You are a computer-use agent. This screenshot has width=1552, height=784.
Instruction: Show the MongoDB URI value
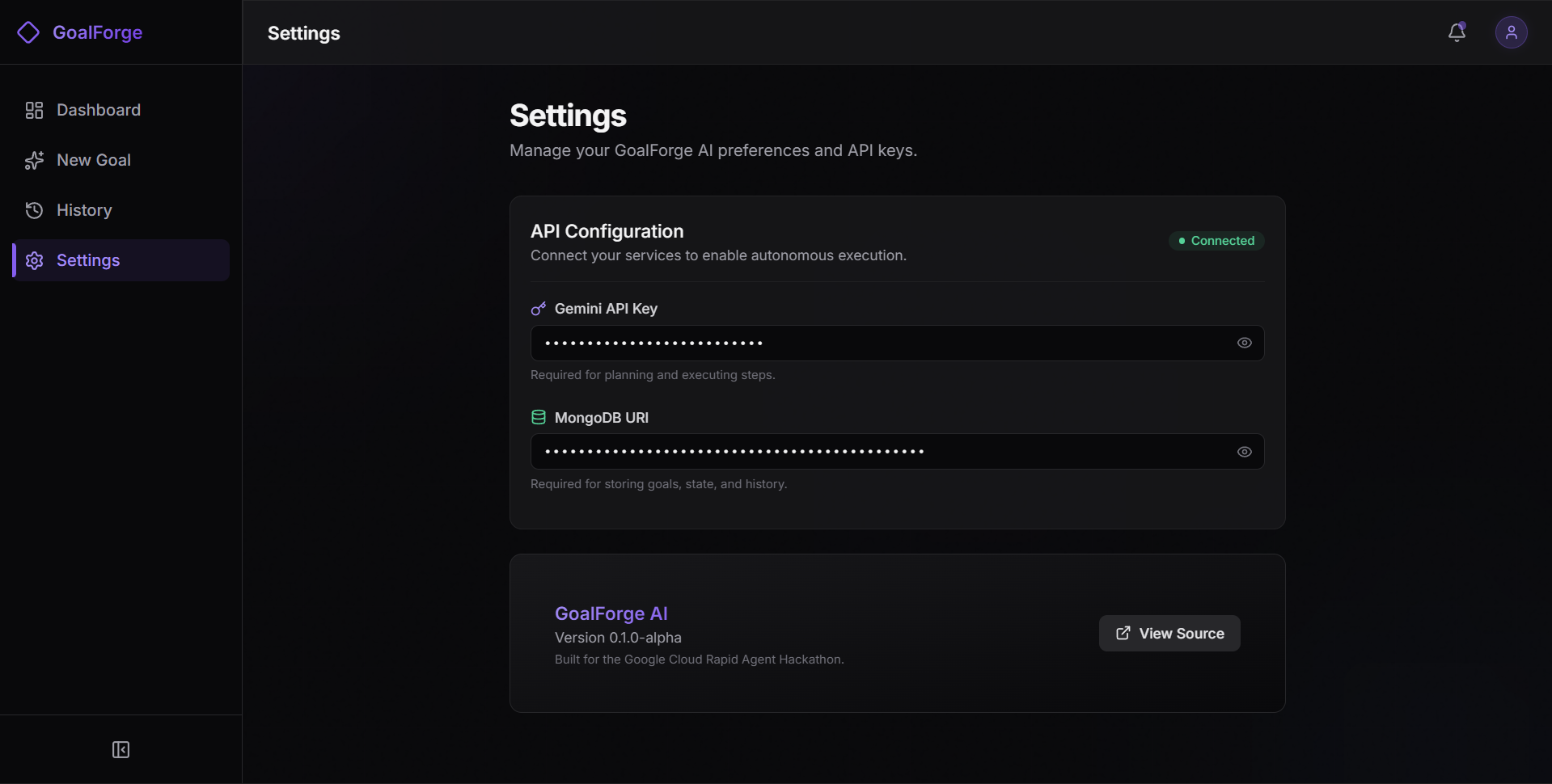[1244, 452]
